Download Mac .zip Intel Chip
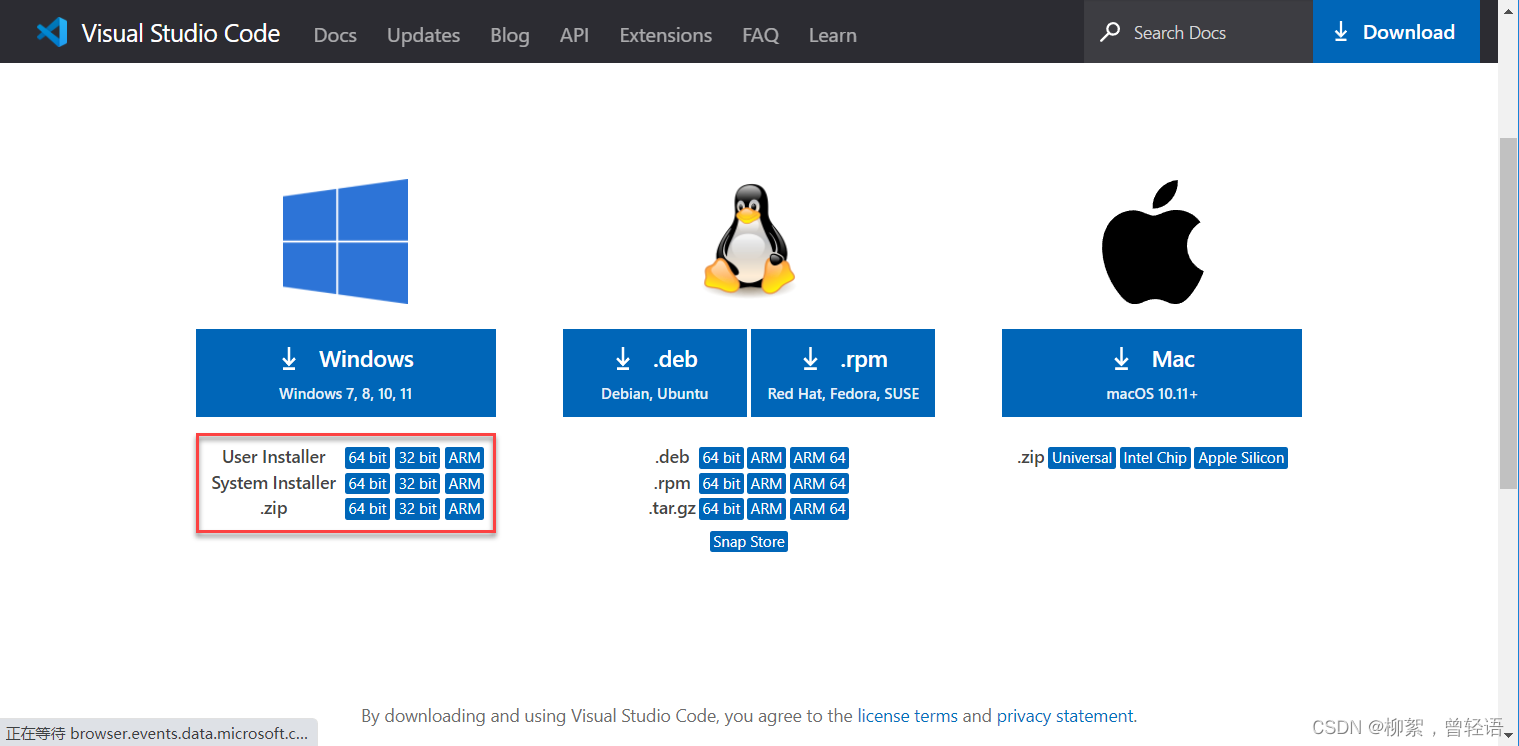1519x746 pixels. 1155,458
